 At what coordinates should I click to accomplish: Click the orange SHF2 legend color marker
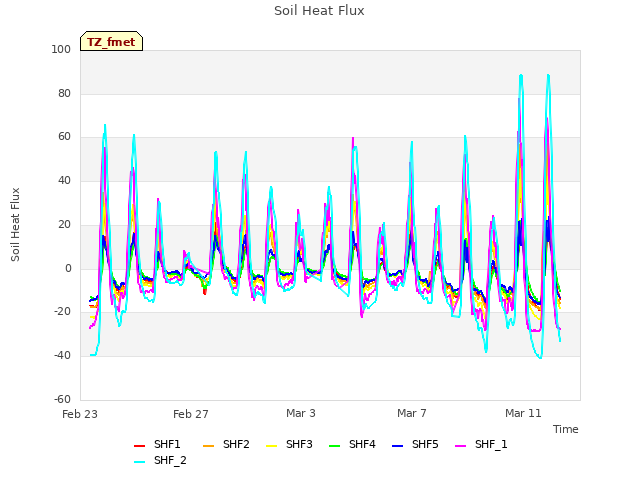(209, 446)
